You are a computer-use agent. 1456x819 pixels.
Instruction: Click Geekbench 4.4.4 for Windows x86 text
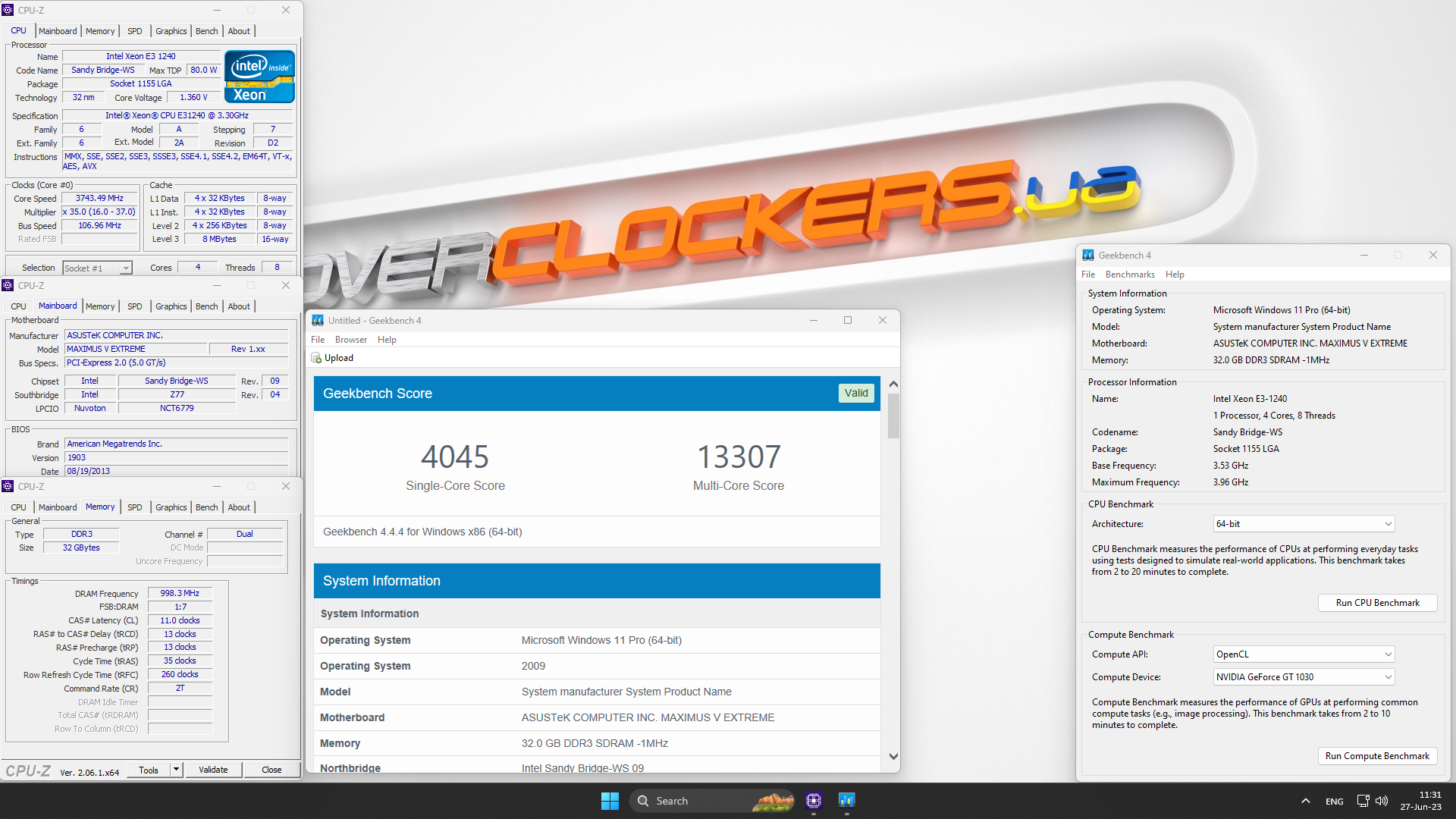coord(422,532)
